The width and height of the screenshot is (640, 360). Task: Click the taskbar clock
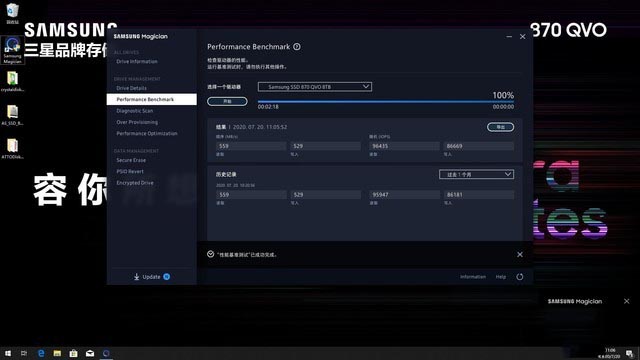tap(609, 353)
